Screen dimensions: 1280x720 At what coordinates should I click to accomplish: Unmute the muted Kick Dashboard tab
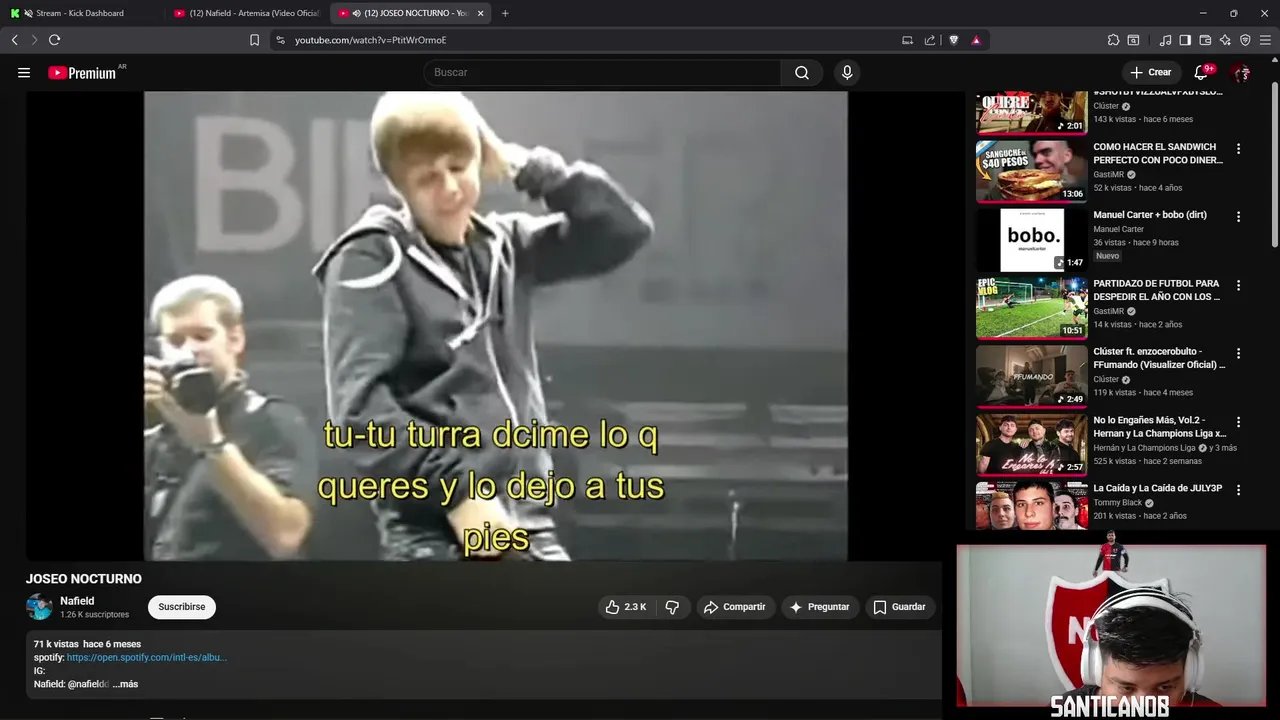click(x=28, y=13)
